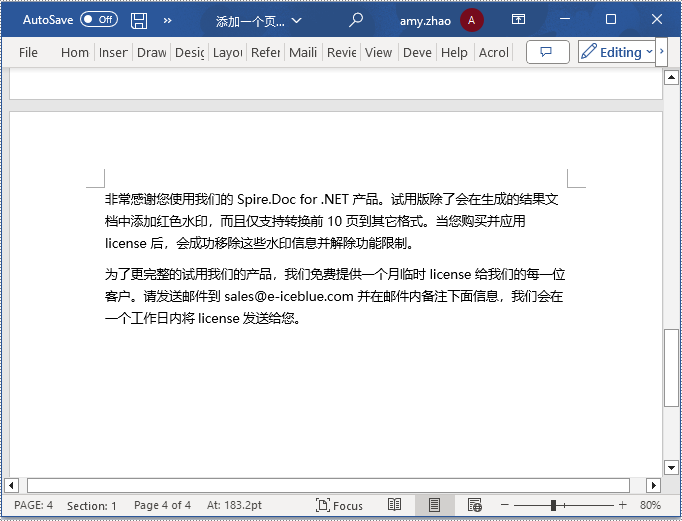Viewport: 682px width, 521px height.
Task: Open the File menu
Action: 28,53
